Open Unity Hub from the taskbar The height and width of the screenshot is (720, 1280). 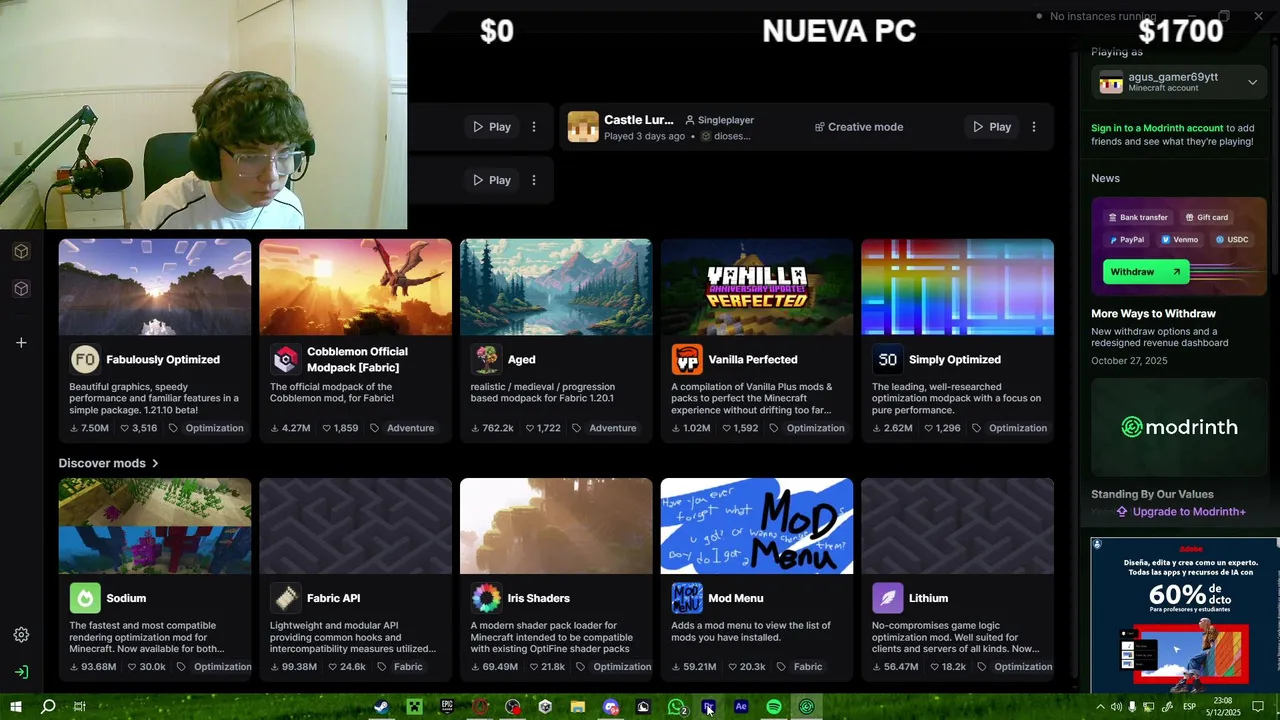click(x=545, y=707)
